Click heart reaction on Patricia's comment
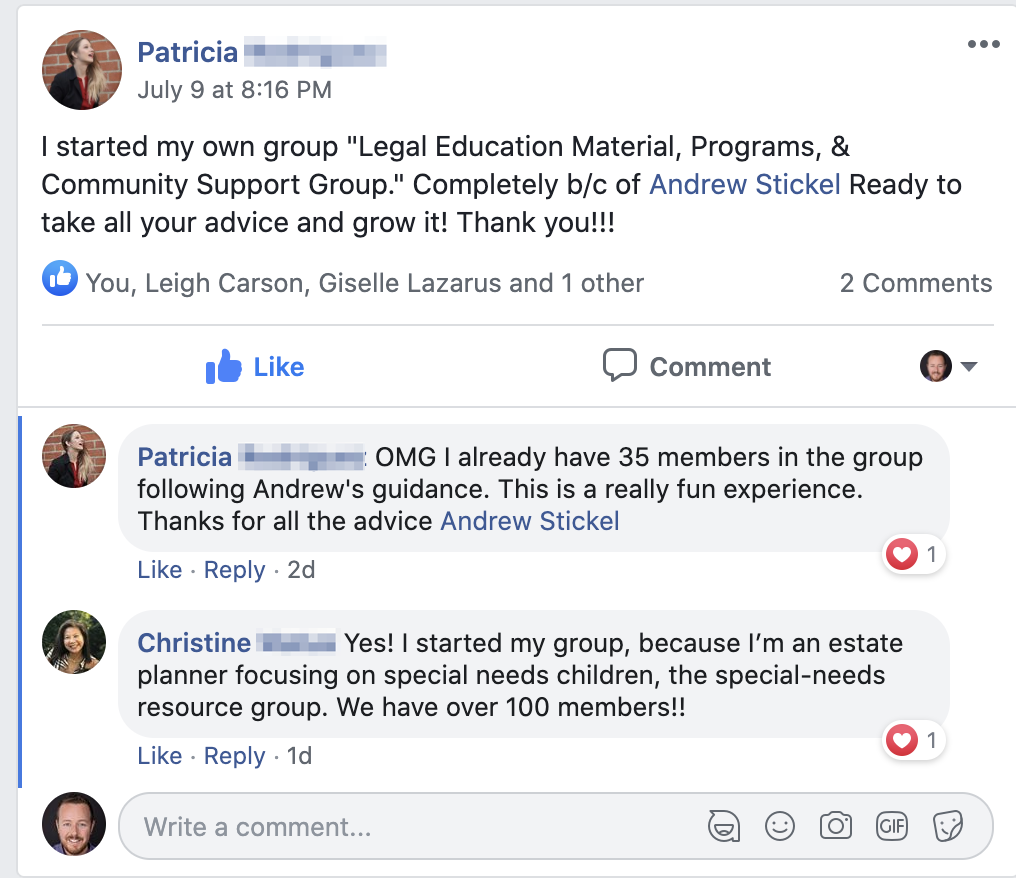 click(903, 553)
